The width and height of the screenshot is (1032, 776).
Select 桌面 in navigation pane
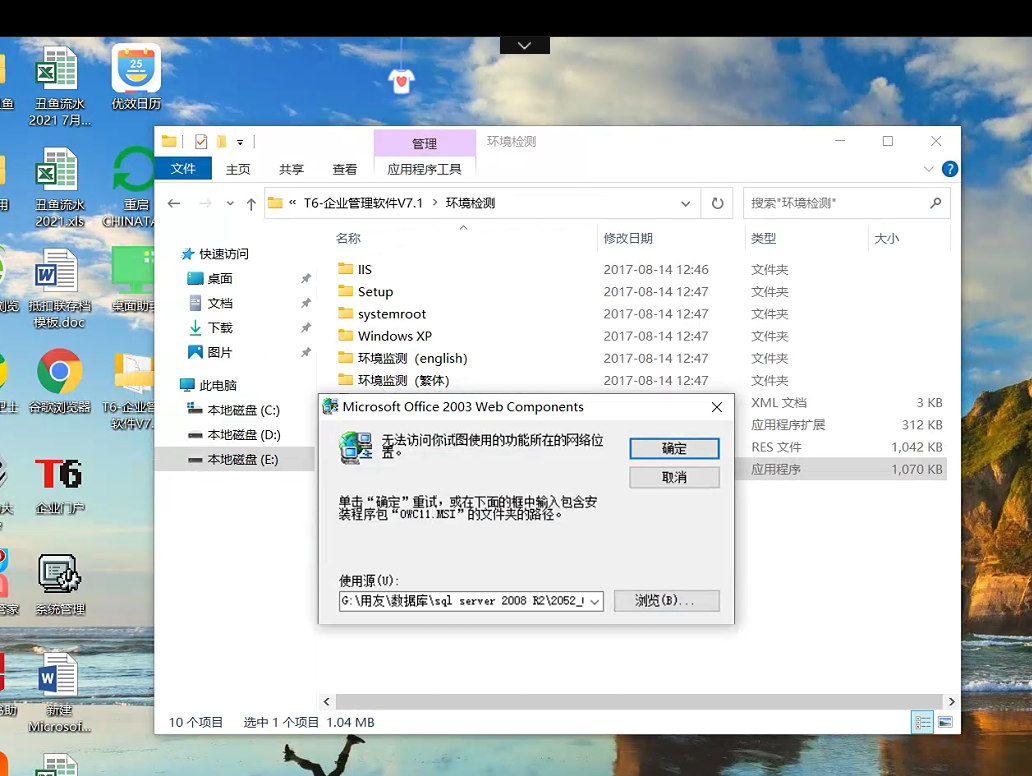[211, 278]
